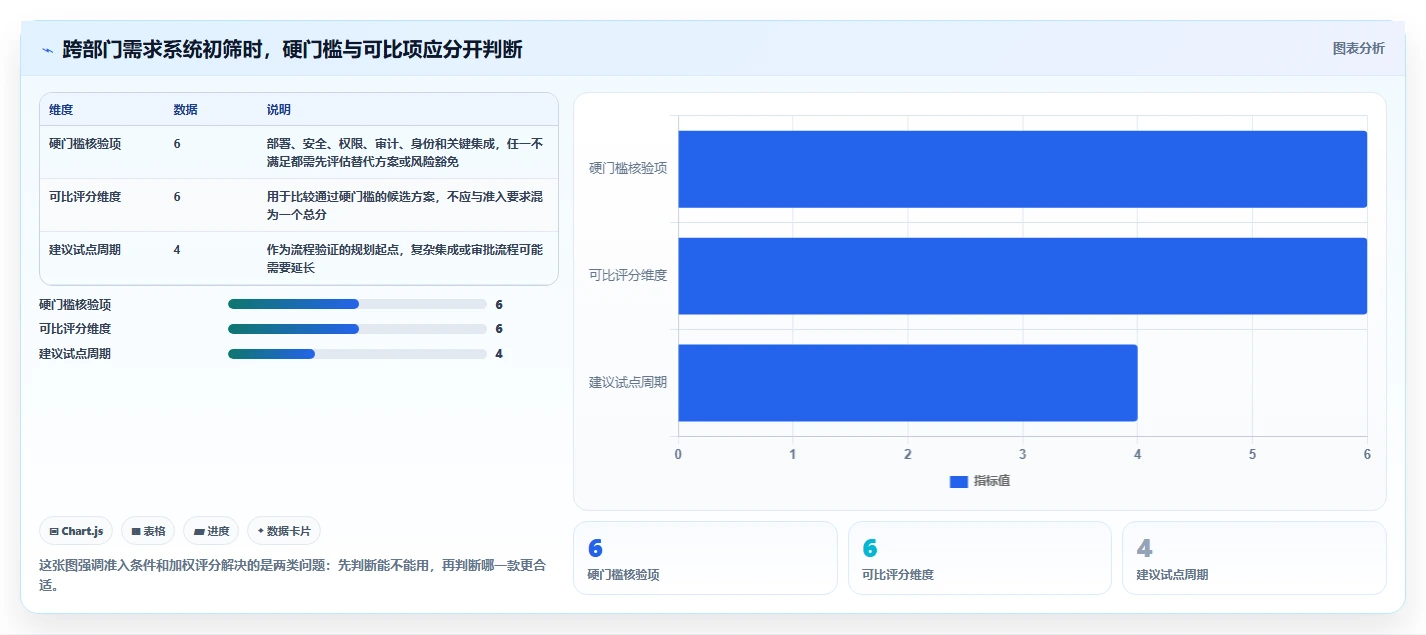1426x635 pixels.
Task: Click the 硬门槛核验项 table cell
Action: pos(85,144)
